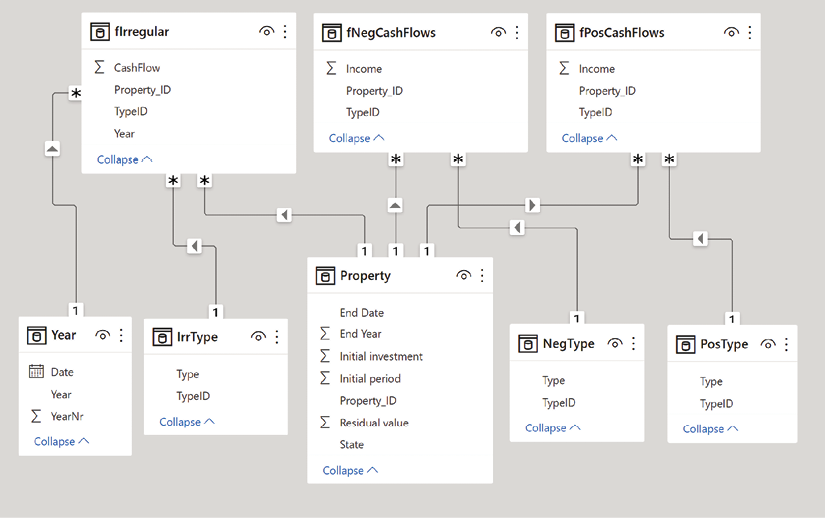Select Type field in IrrType table
825x518 pixels.
click(188, 374)
